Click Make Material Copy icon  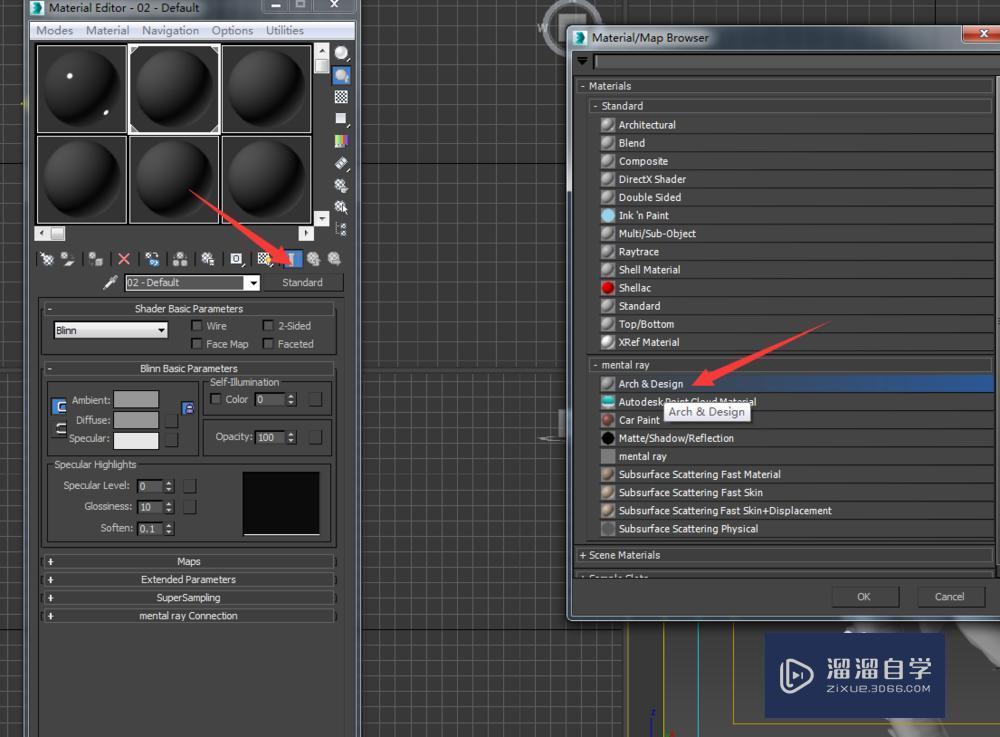tap(152, 259)
